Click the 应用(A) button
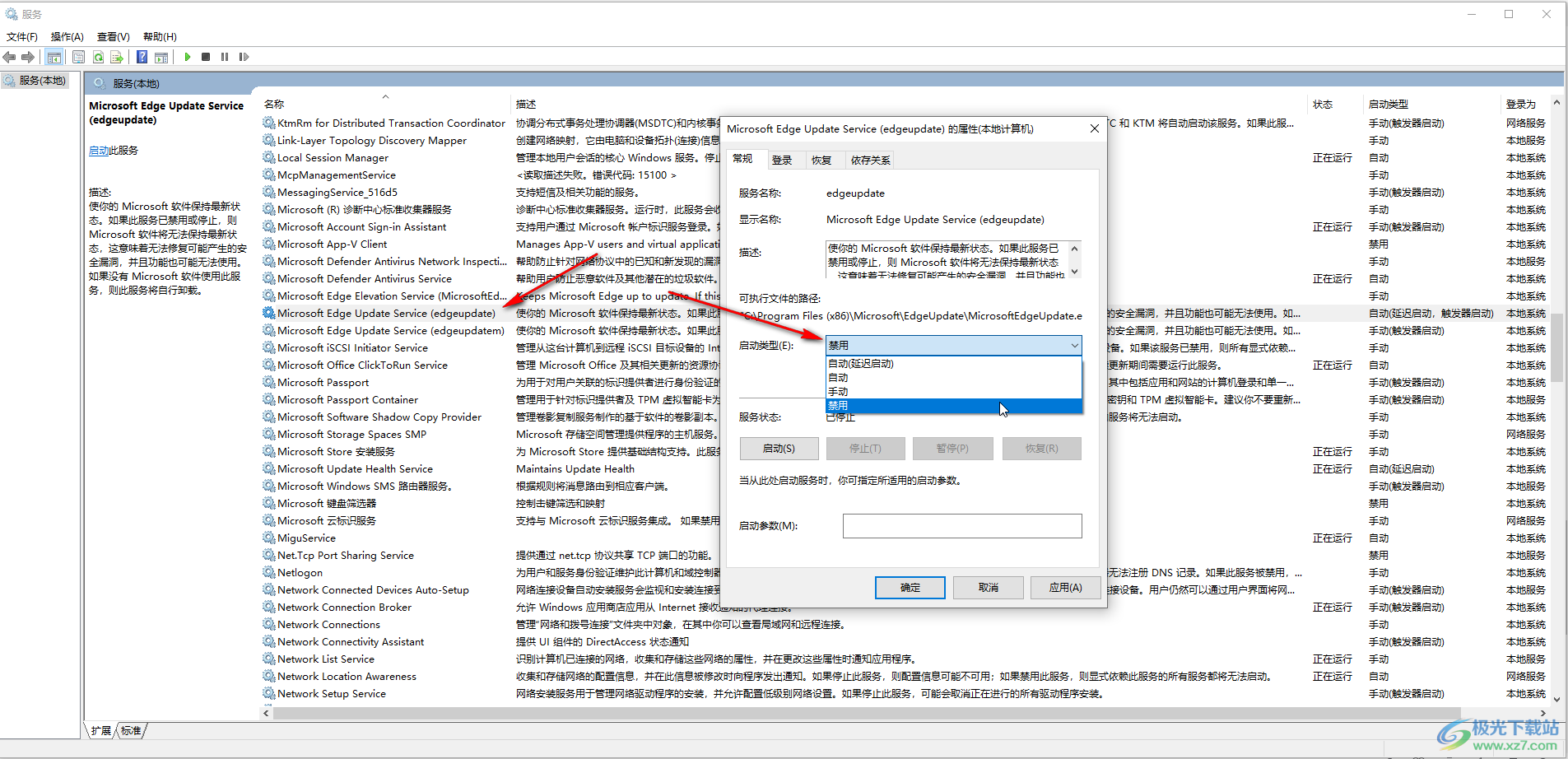Screen dimensions: 1568x759 1065,588
